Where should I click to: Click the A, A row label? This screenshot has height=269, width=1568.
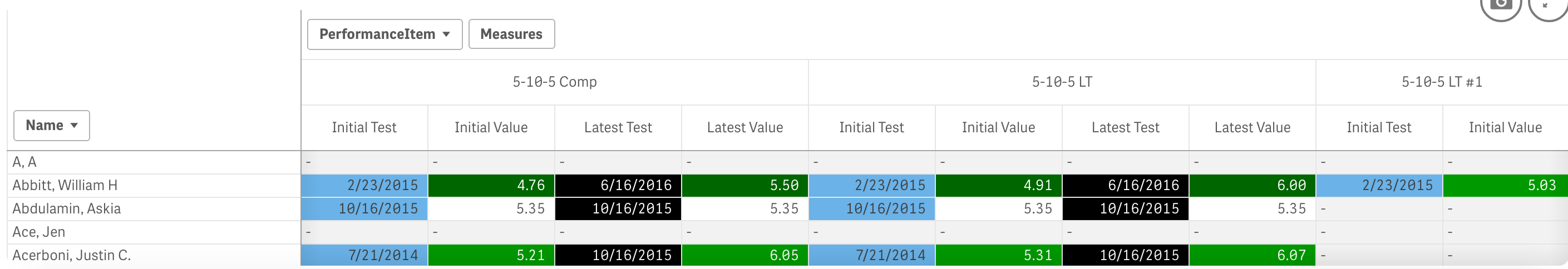25,162
